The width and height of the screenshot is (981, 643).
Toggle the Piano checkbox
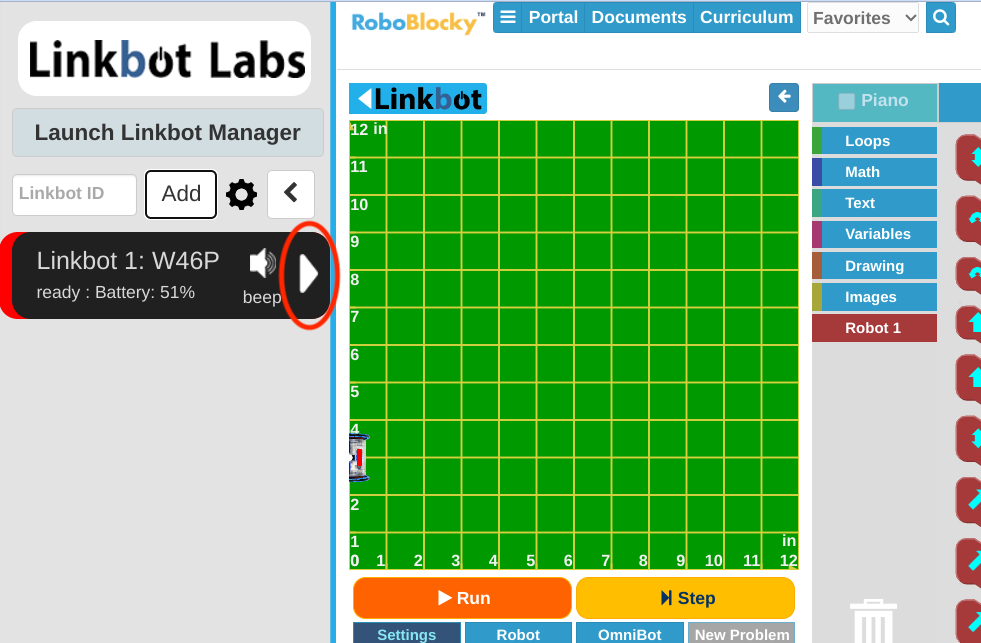tap(847, 101)
